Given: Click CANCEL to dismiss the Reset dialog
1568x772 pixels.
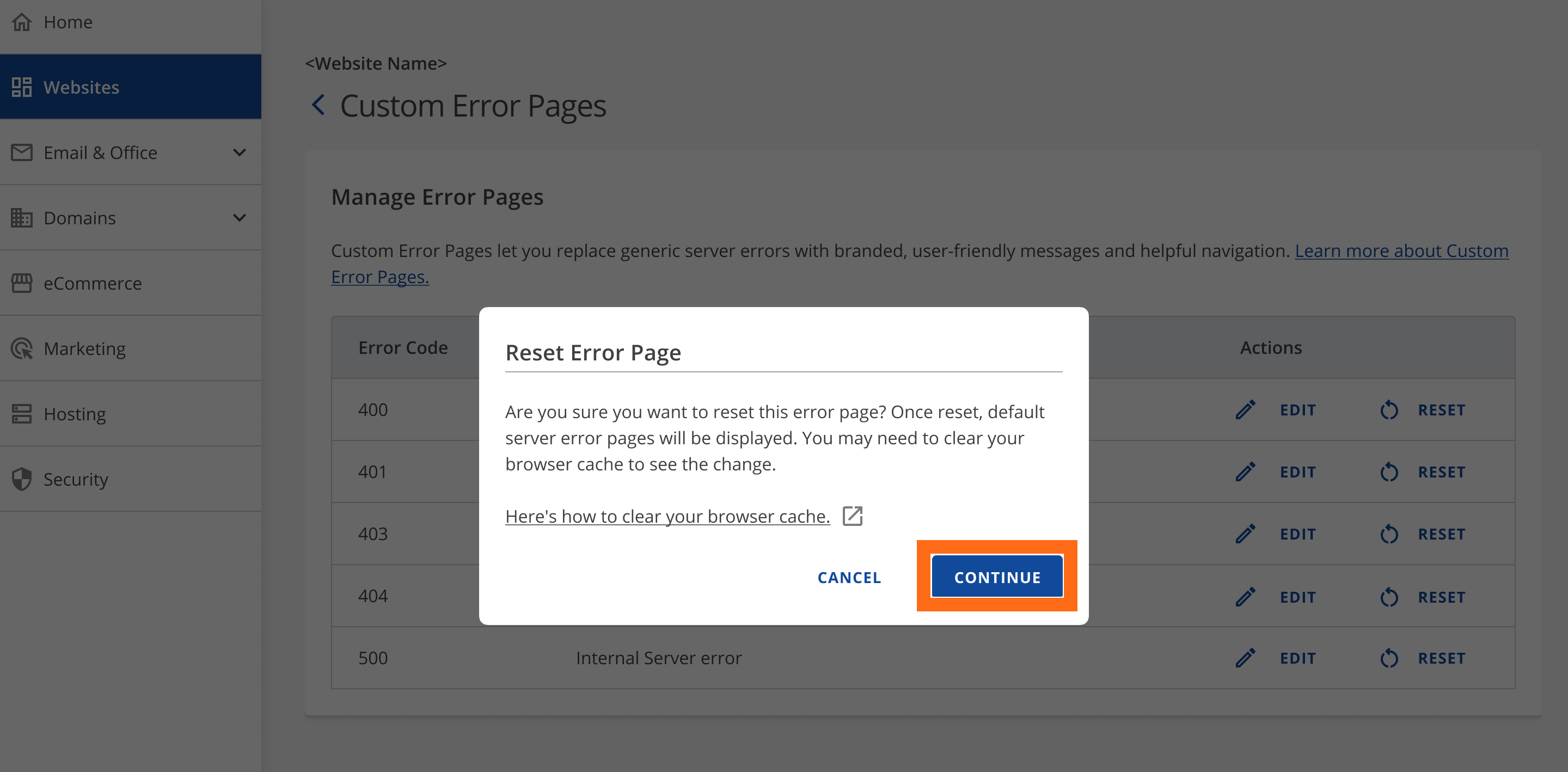Looking at the screenshot, I should tap(849, 577).
